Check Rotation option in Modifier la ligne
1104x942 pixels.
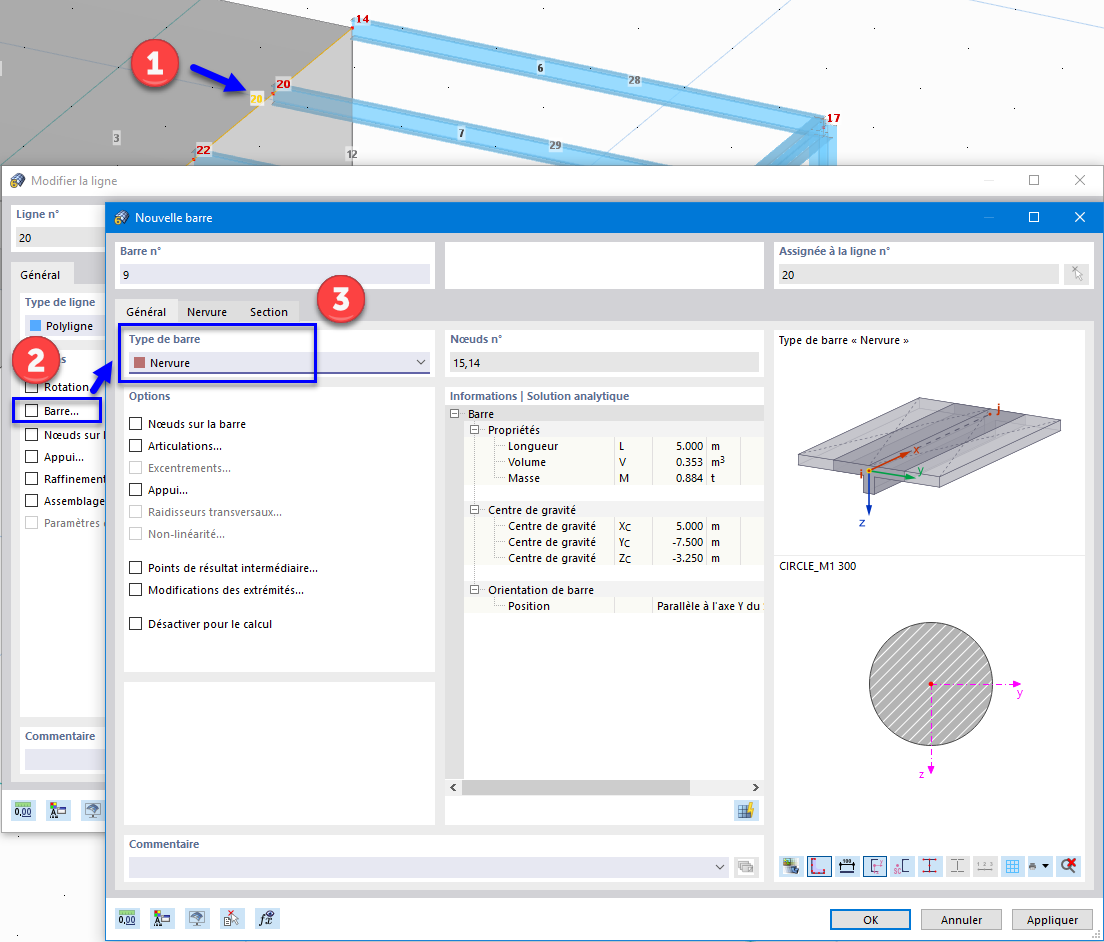[32, 387]
